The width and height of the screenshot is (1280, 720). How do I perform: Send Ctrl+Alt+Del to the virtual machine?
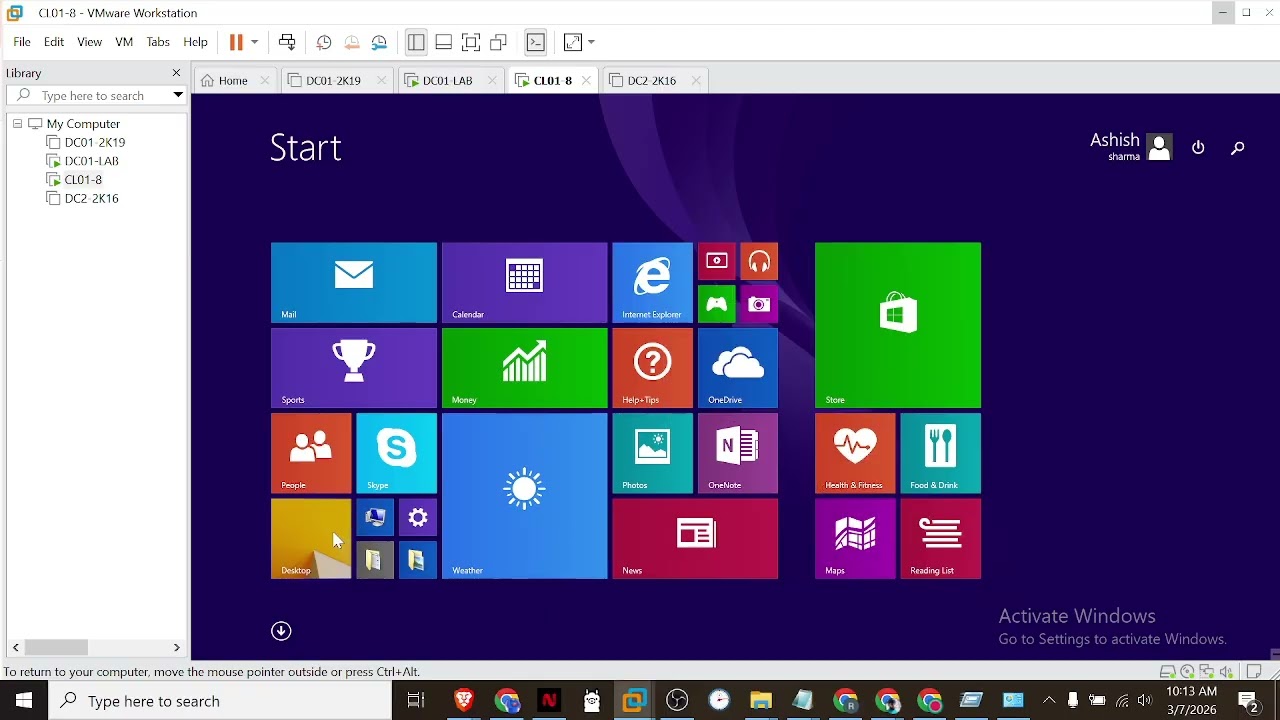tap(288, 43)
